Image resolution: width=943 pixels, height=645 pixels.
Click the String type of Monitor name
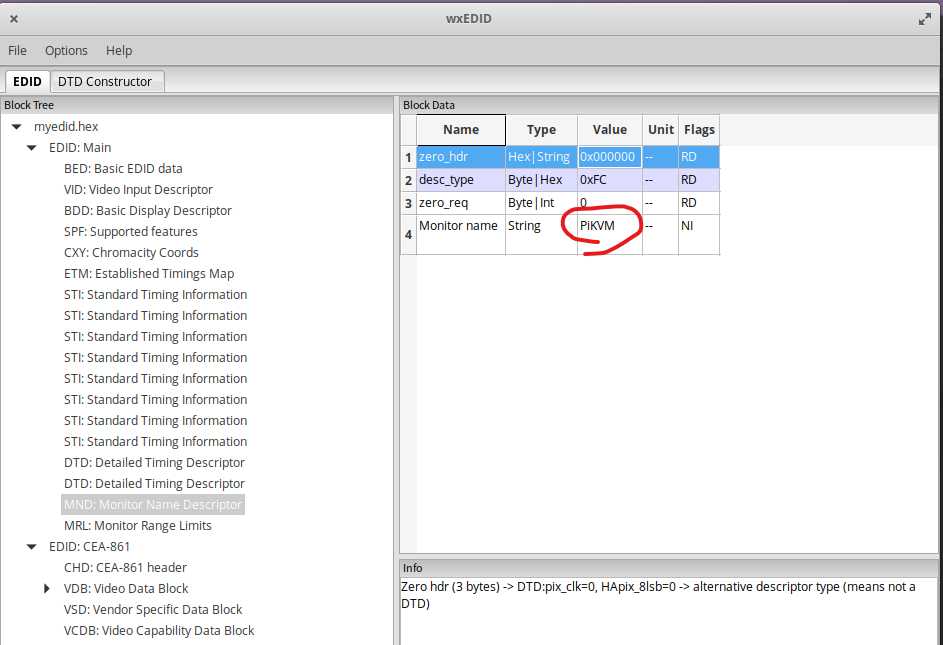(541, 235)
